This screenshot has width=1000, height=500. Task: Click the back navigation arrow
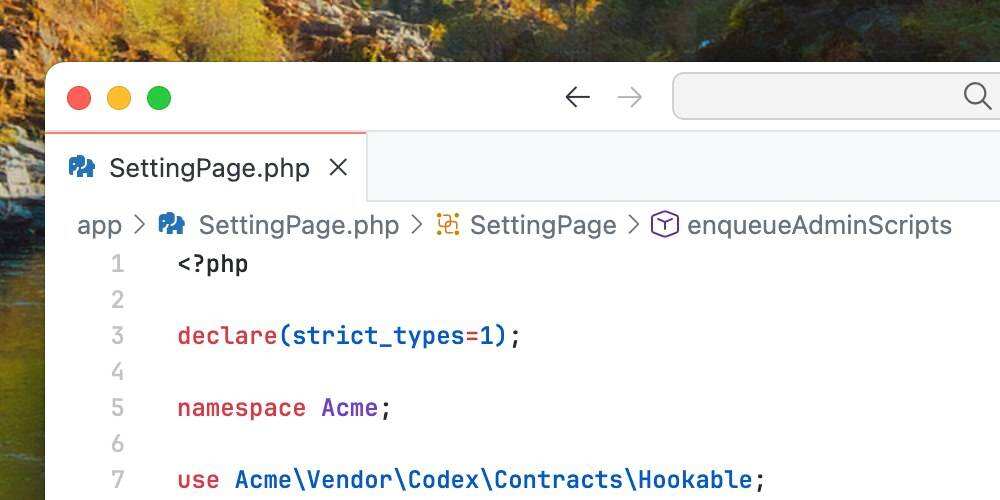577,97
